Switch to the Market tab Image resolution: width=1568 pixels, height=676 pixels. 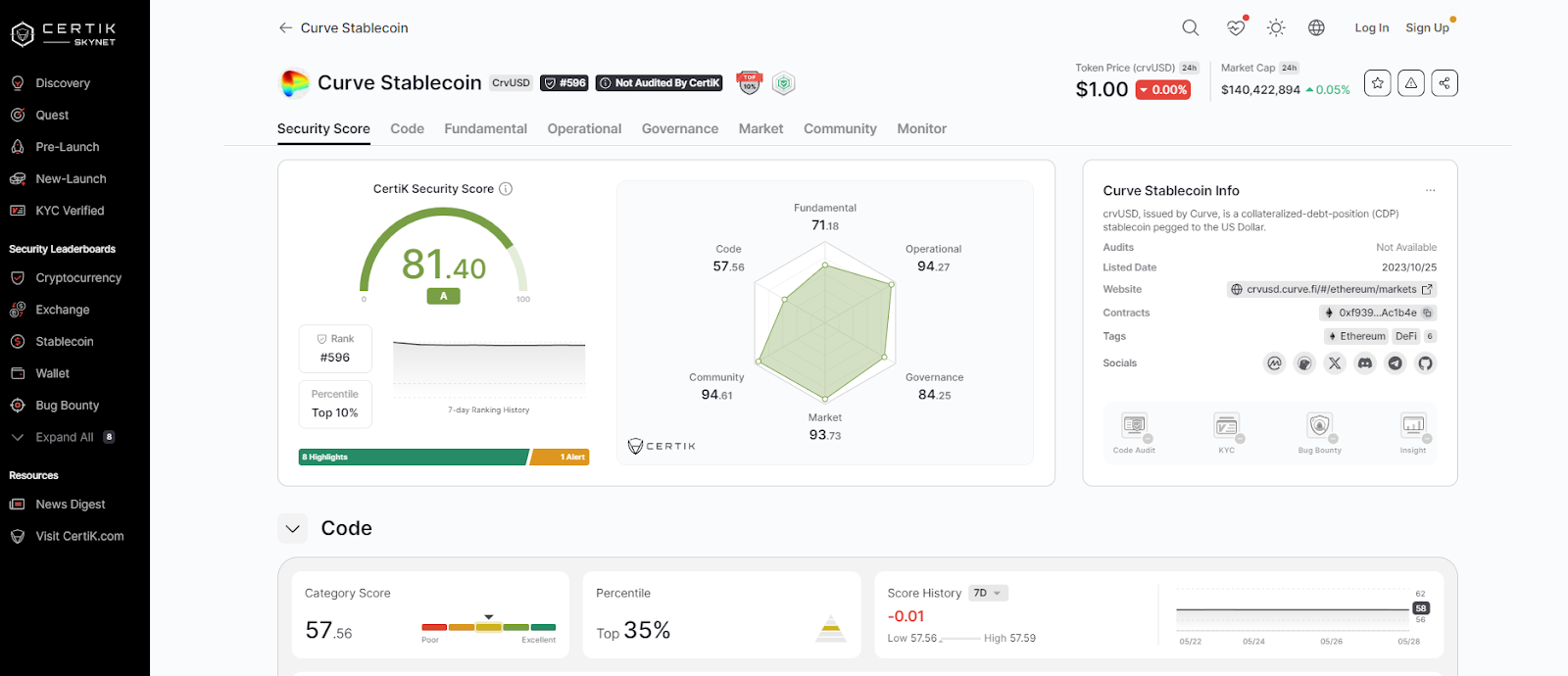pyautogui.click(x=760, y=128)
